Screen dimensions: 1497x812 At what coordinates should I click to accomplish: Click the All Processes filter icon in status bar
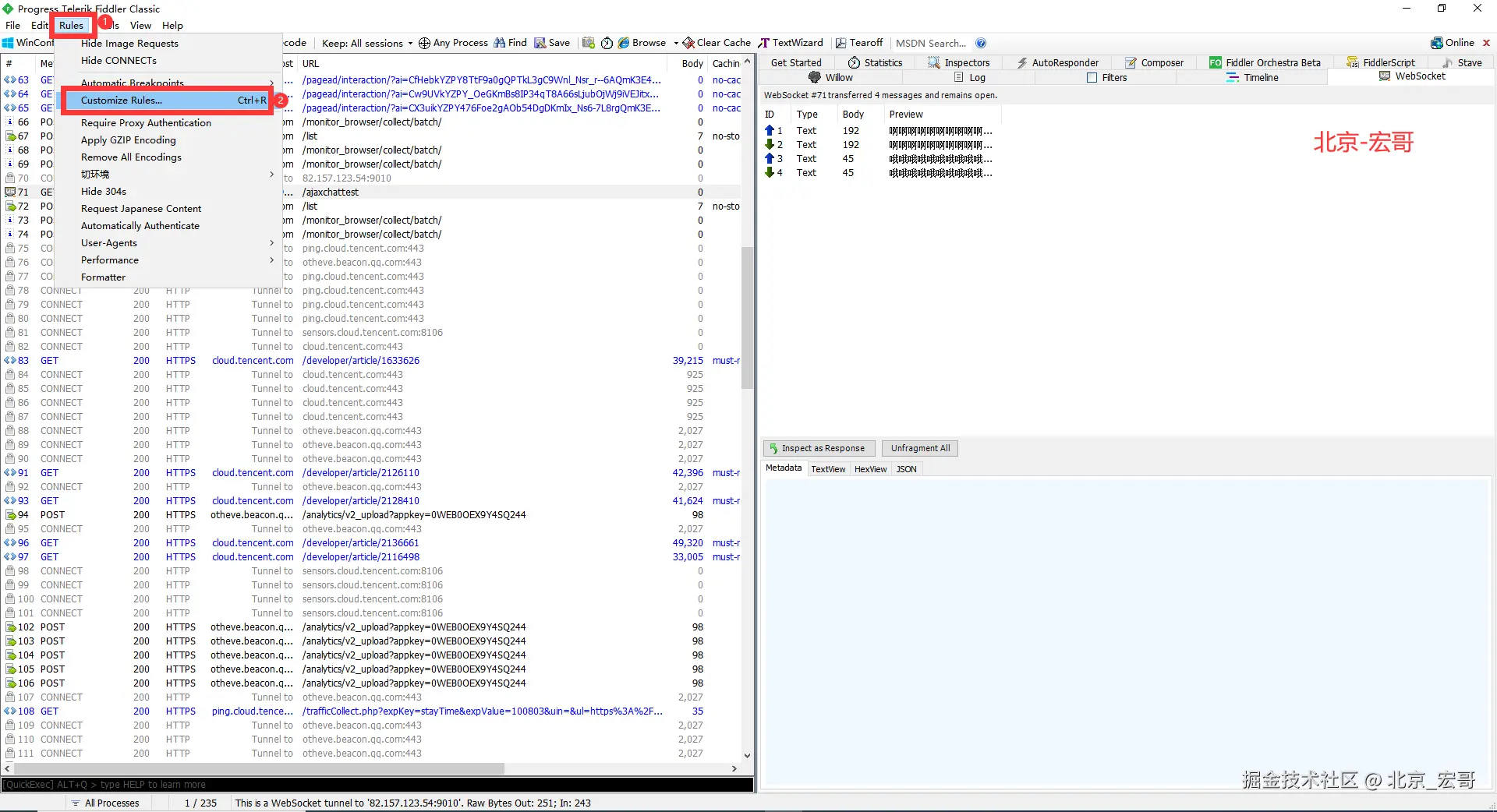pos(76,803)
